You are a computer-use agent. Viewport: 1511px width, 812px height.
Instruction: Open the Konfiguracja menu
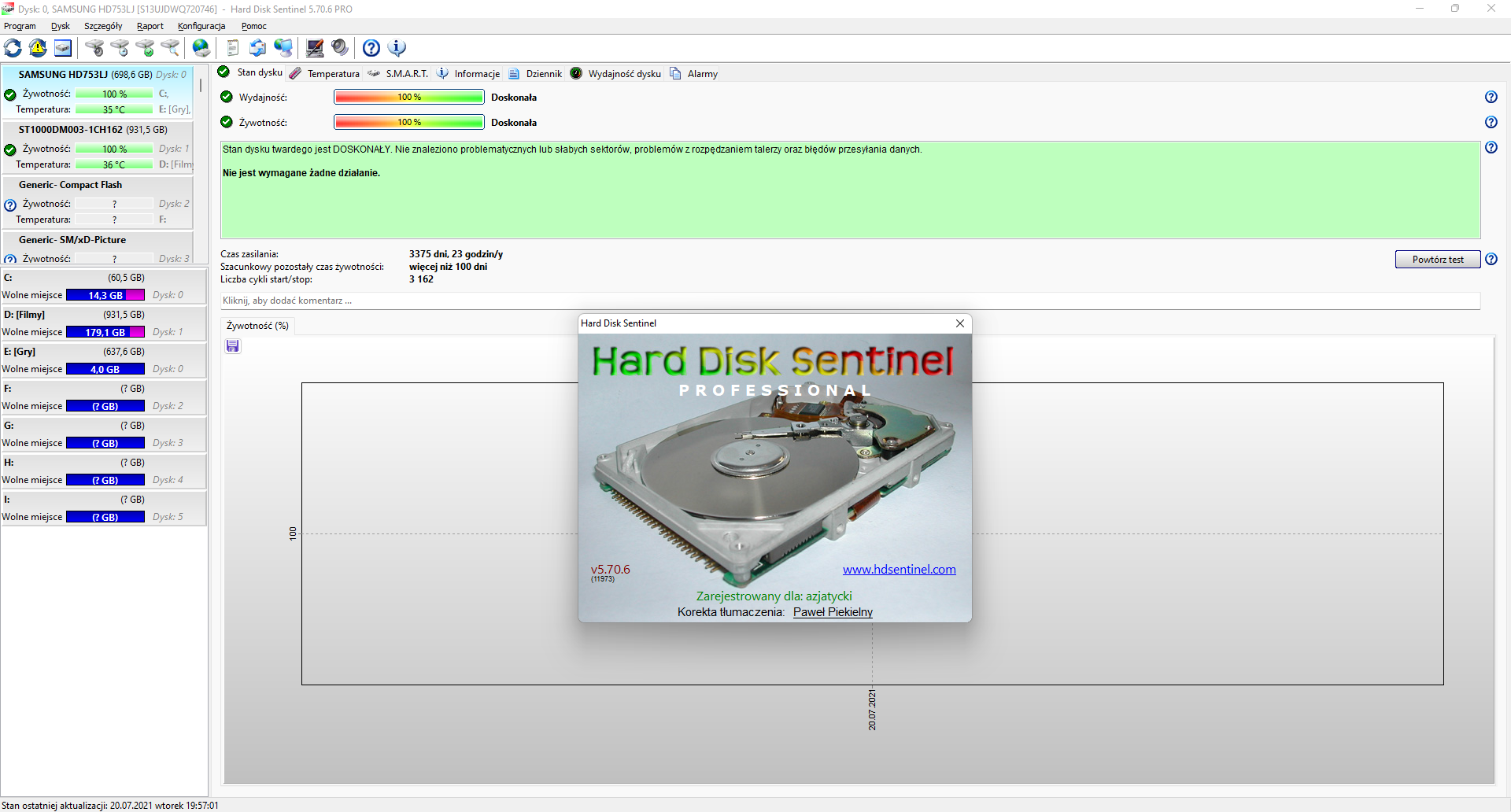click(201, 26)
